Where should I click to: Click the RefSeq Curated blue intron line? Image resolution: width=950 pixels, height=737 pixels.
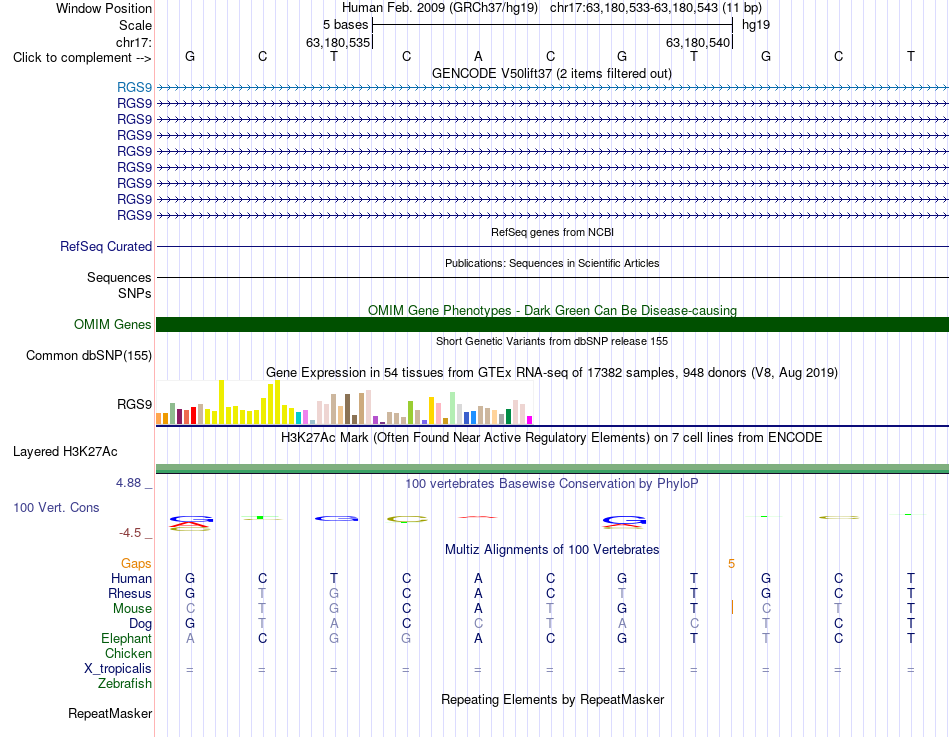click(552, 247)
